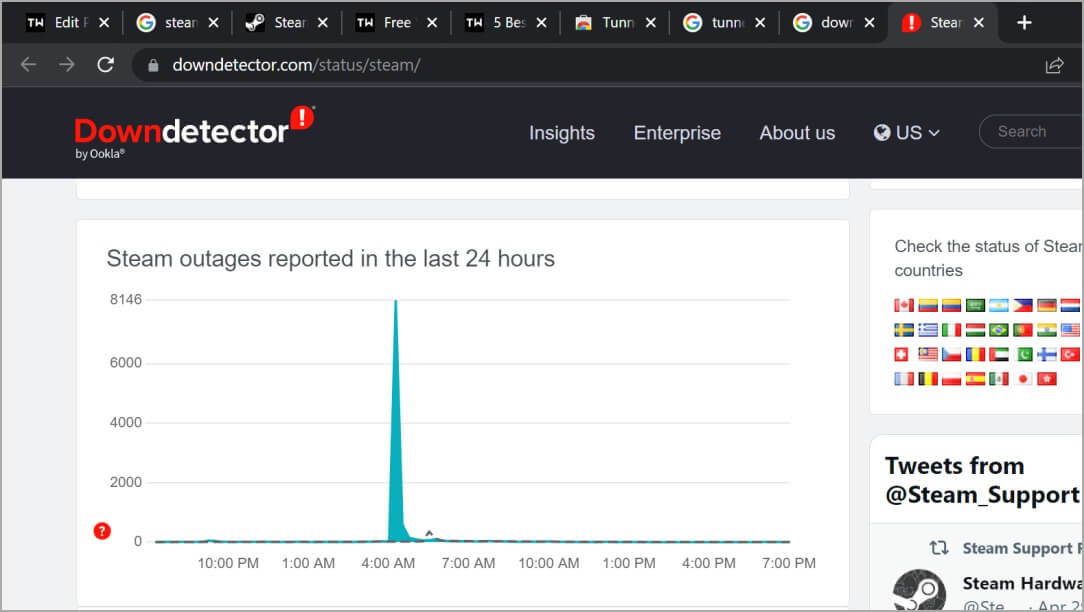
Task: Open a new tab with the plus button
Action: 1024,23
